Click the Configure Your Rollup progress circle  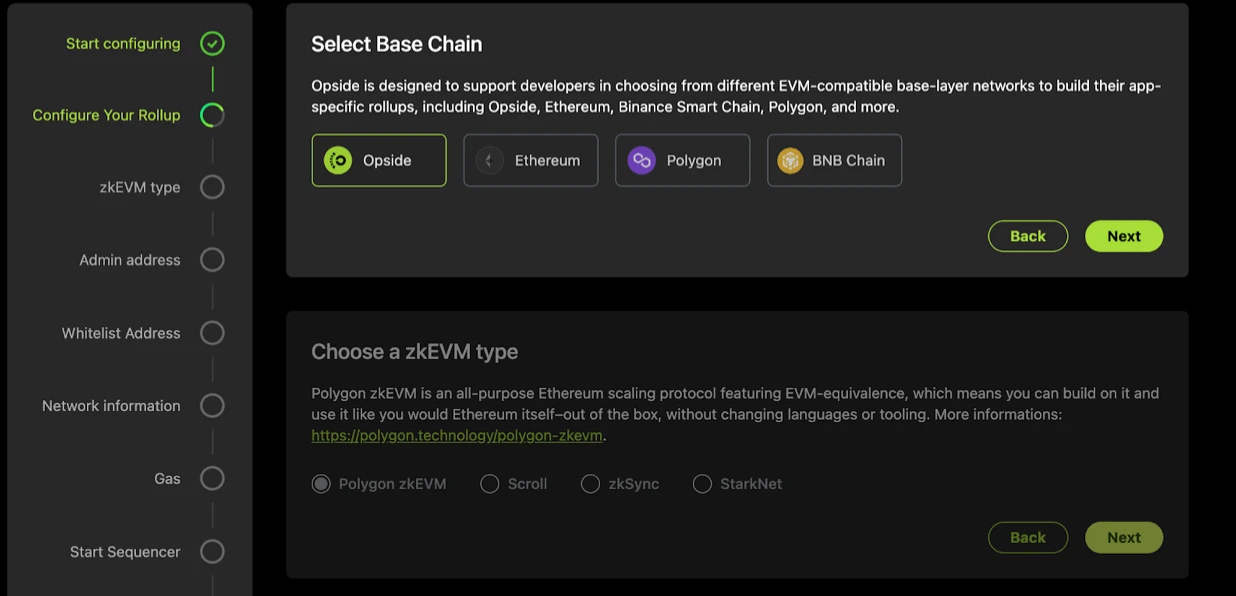pos(212,115)
